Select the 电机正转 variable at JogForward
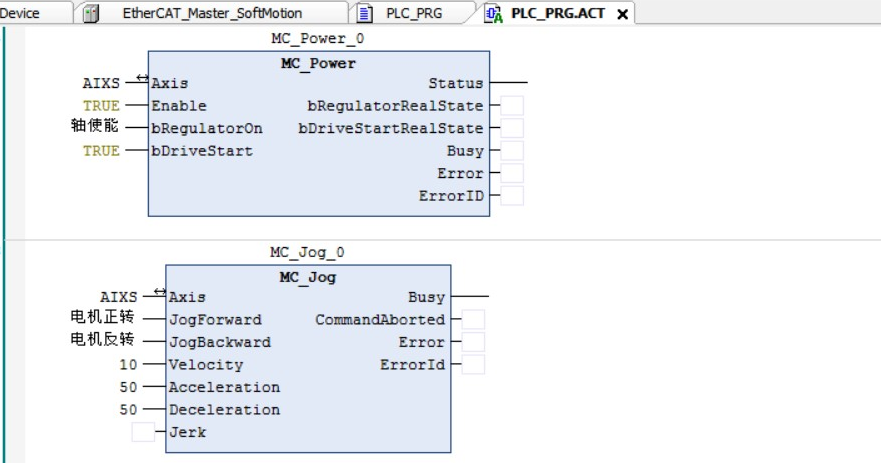 pos(102,319)
